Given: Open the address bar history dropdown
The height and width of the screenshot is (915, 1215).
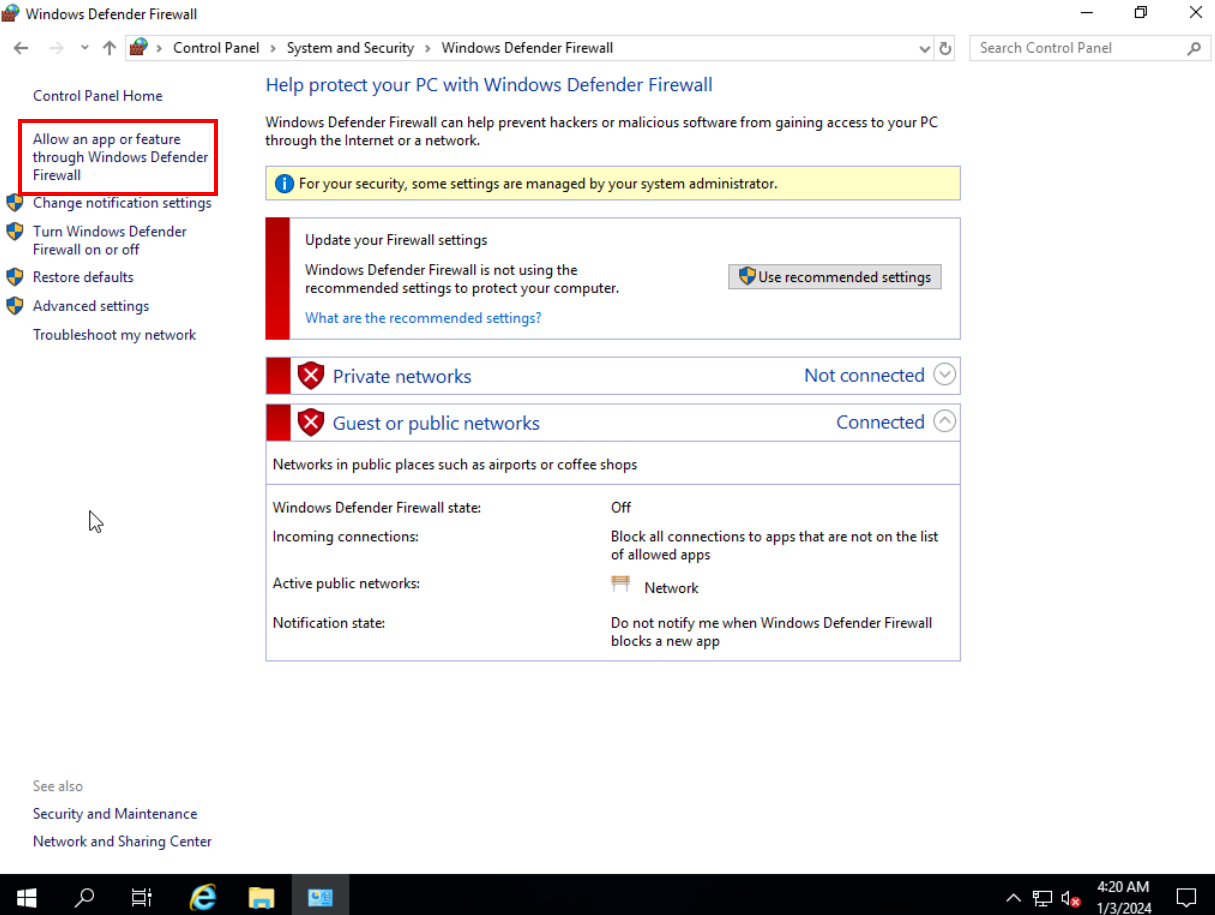Looking at the screenshot, I should point(924,48).
